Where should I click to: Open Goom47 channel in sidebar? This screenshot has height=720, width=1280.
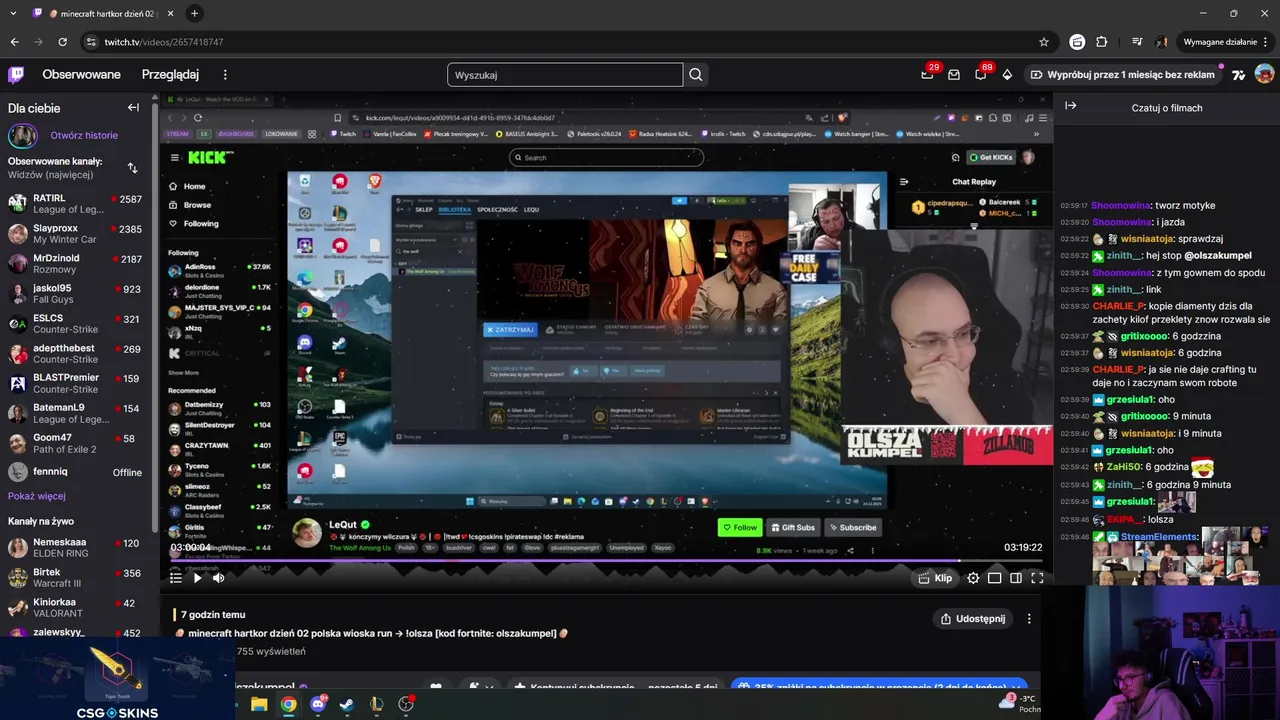coord(75,444)
